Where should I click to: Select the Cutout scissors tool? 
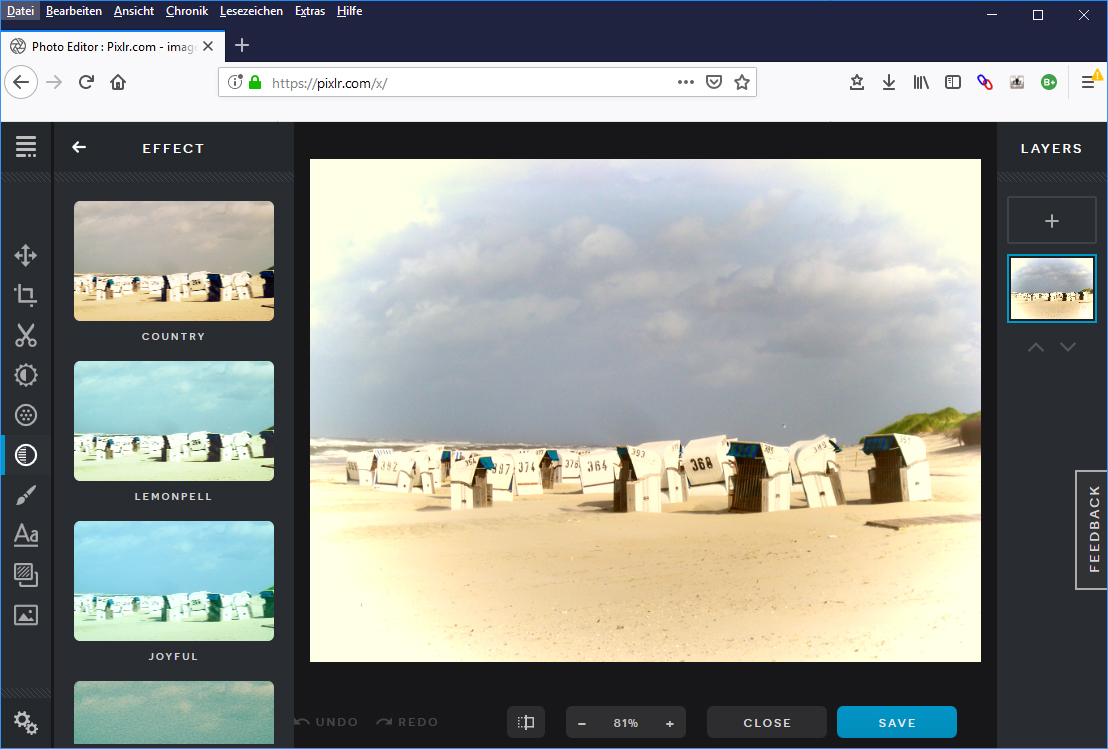(x=26, y=335)
